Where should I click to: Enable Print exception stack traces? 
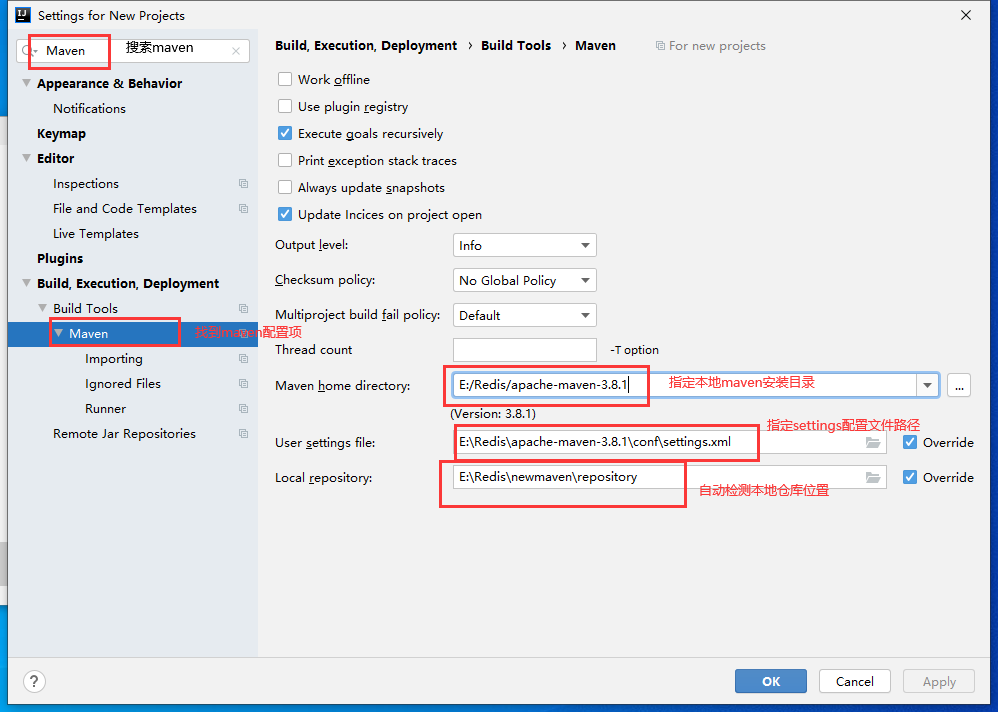[285, 160]
